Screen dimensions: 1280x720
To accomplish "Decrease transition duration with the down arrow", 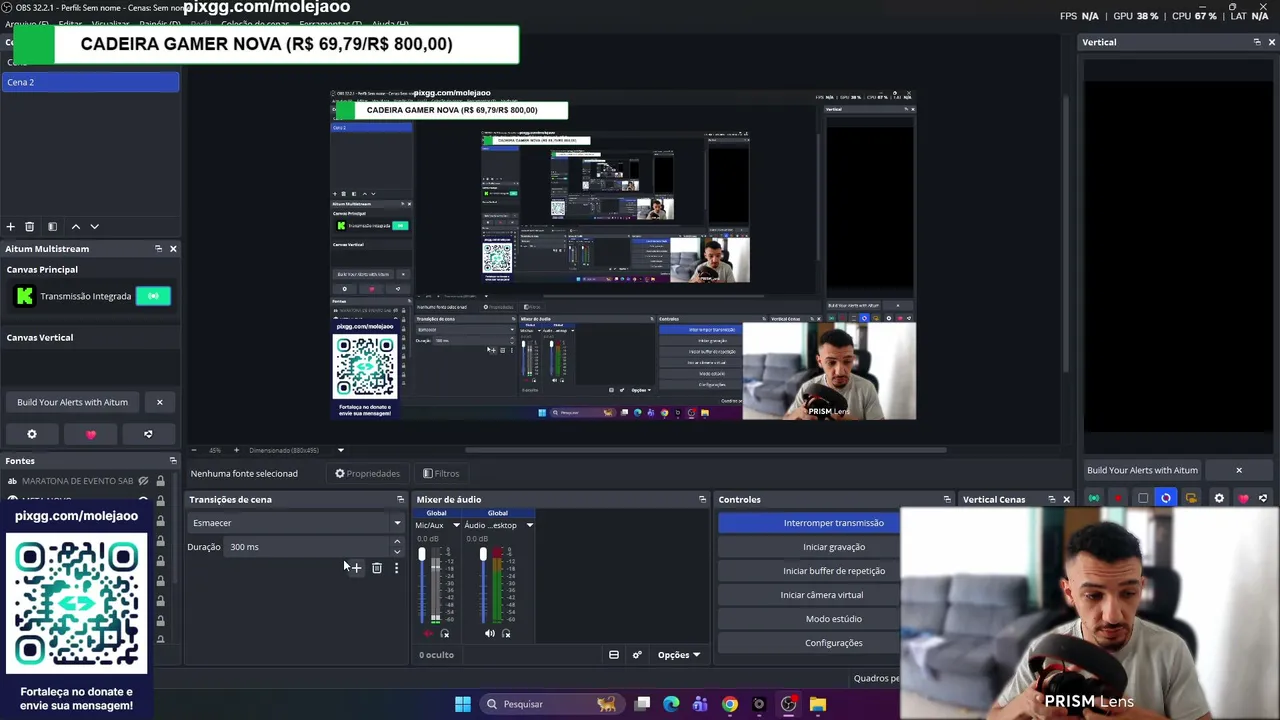I will point(397,552).
